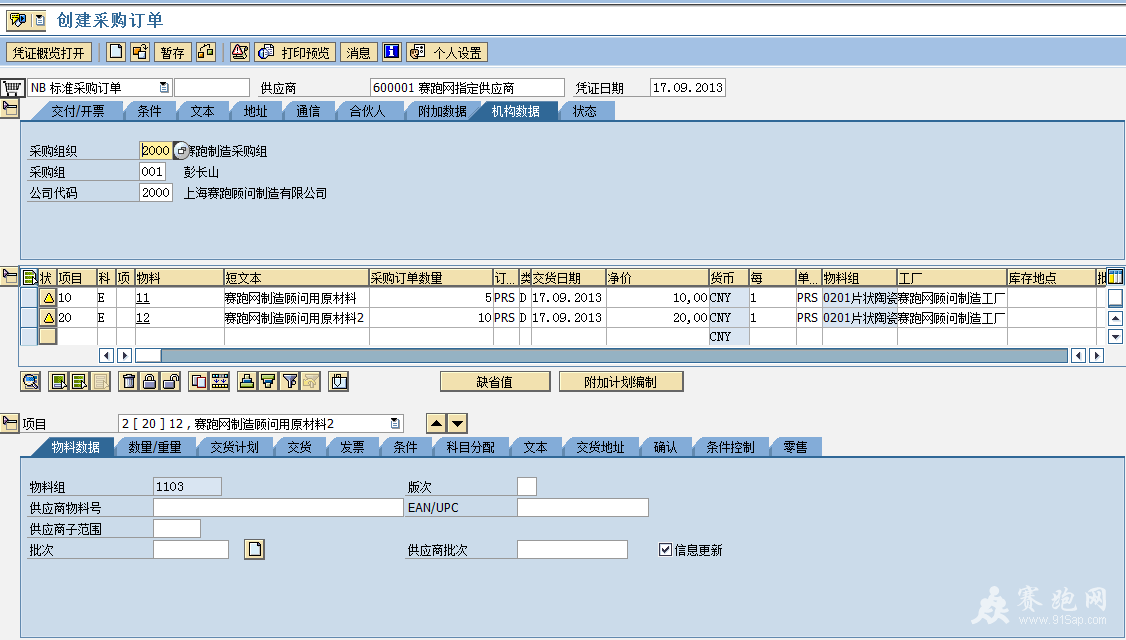The image size is (1126, 640).
Task: Click the warning triangle for item 10
Action: [x=47, y=297]
